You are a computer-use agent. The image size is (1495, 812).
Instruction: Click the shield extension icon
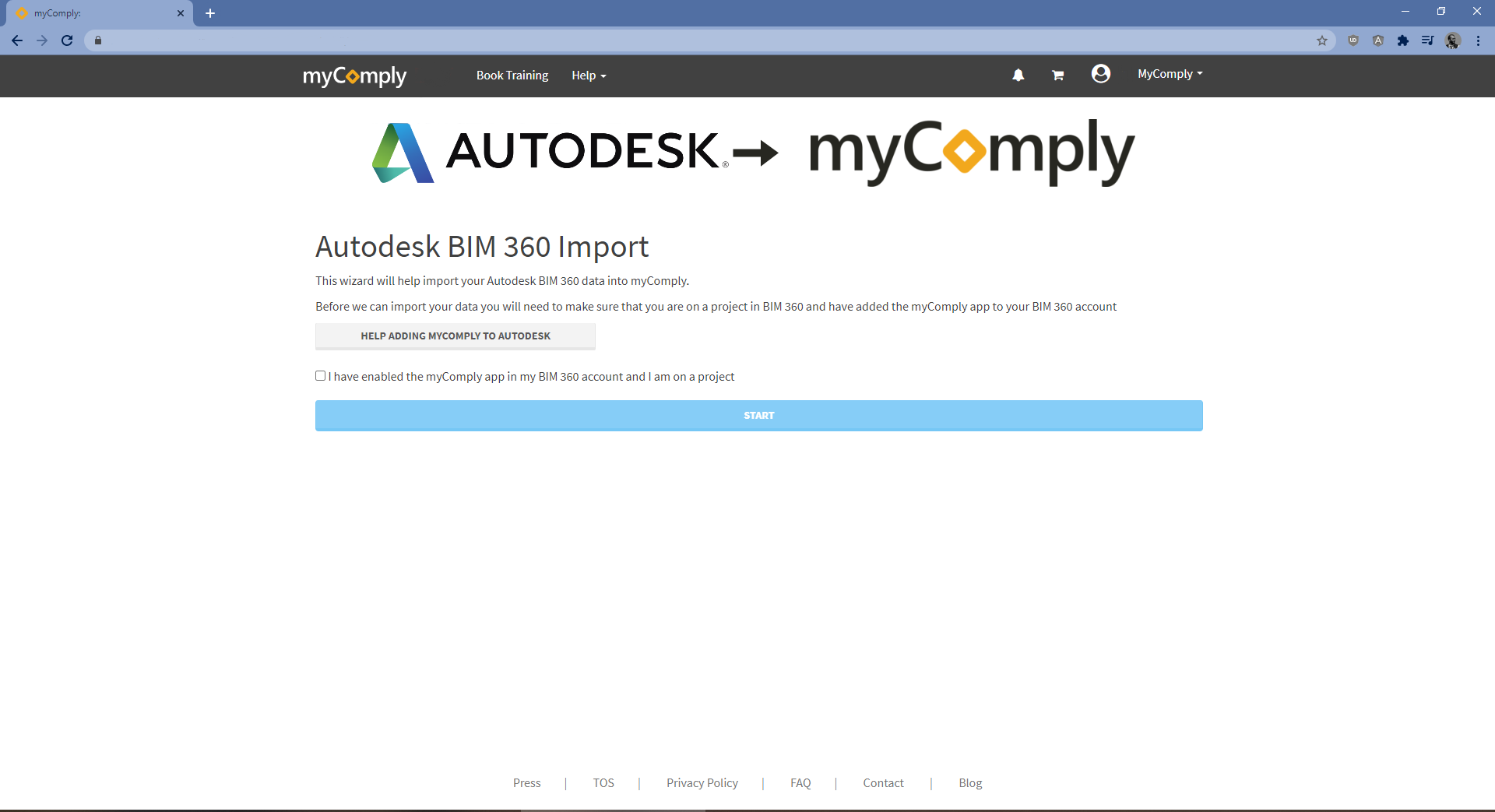point(1353,40)
